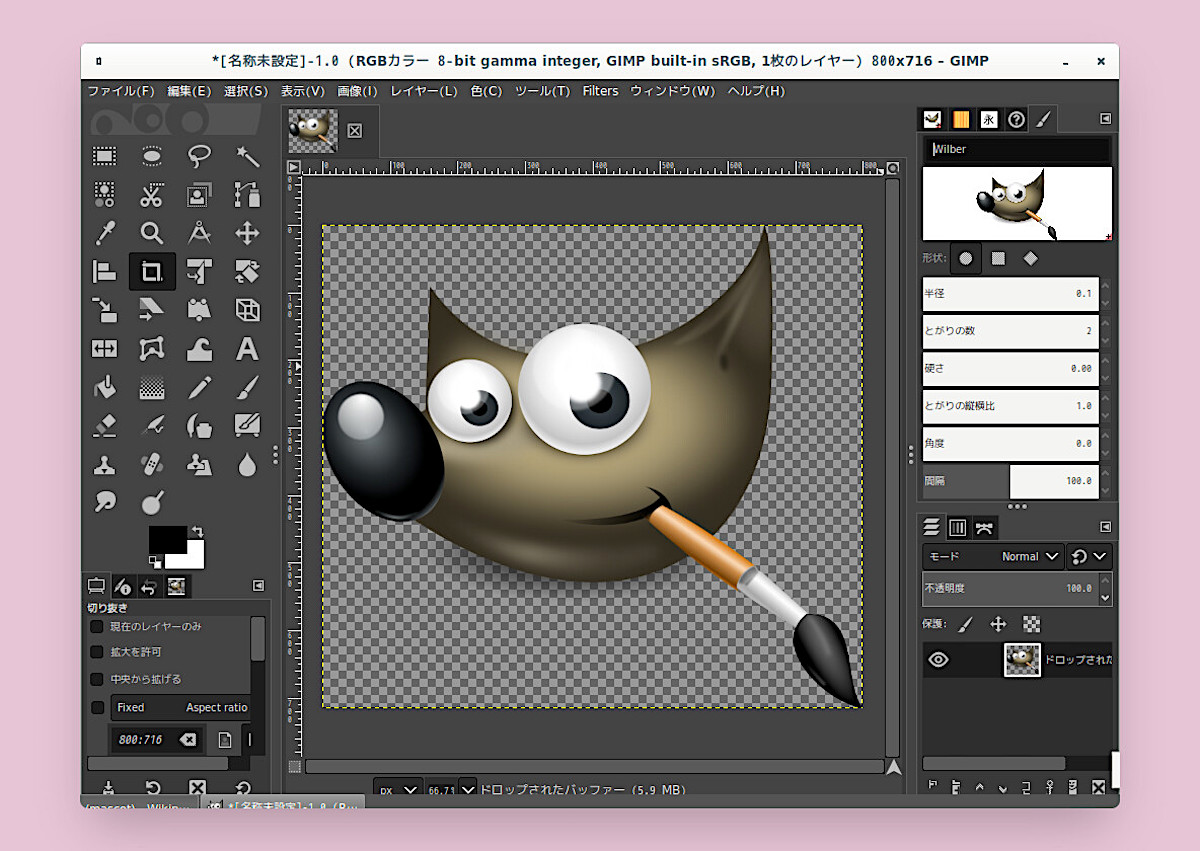Viewport: 1200px width, 851px height.
Task: Open the px unit dropdown at the bottom
Action: (397, 789)
